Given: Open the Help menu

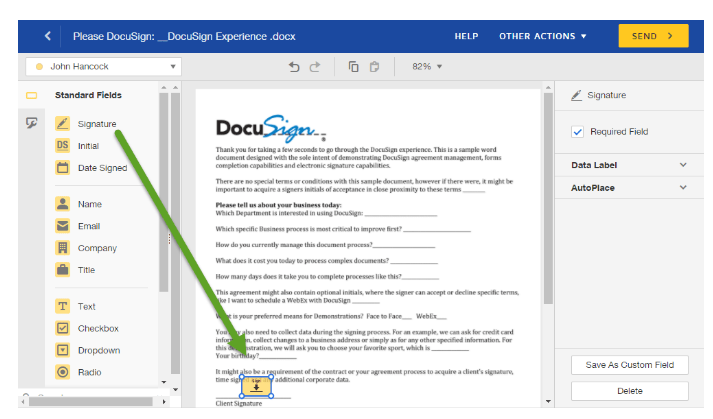Looking at the screenshot, I should pyautogui.click(x=466, y=36).
